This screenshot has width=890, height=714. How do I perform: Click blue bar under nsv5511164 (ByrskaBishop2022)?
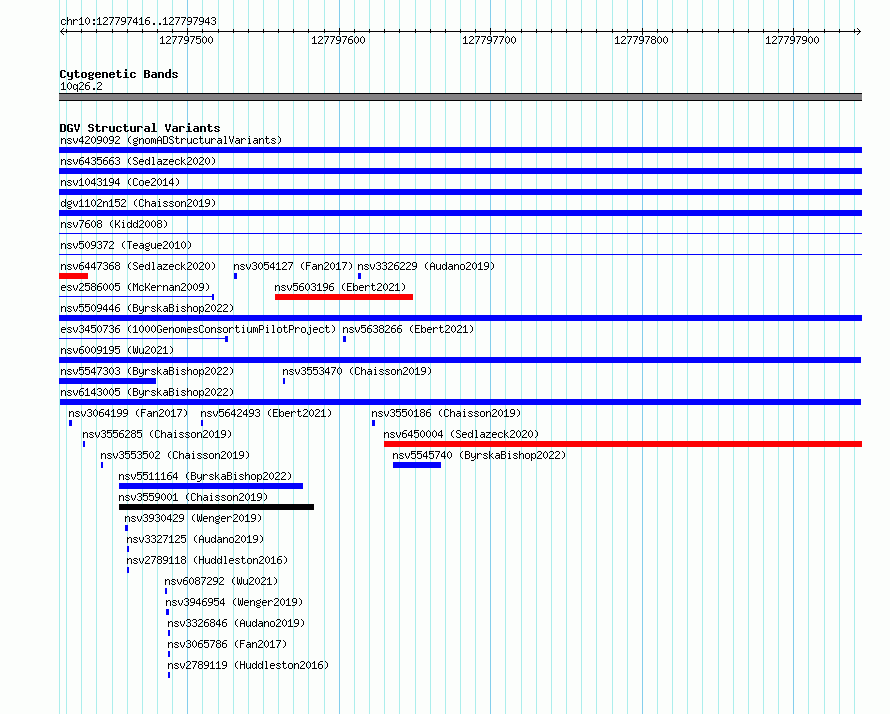pyautogui.click(x=211, y=486)
